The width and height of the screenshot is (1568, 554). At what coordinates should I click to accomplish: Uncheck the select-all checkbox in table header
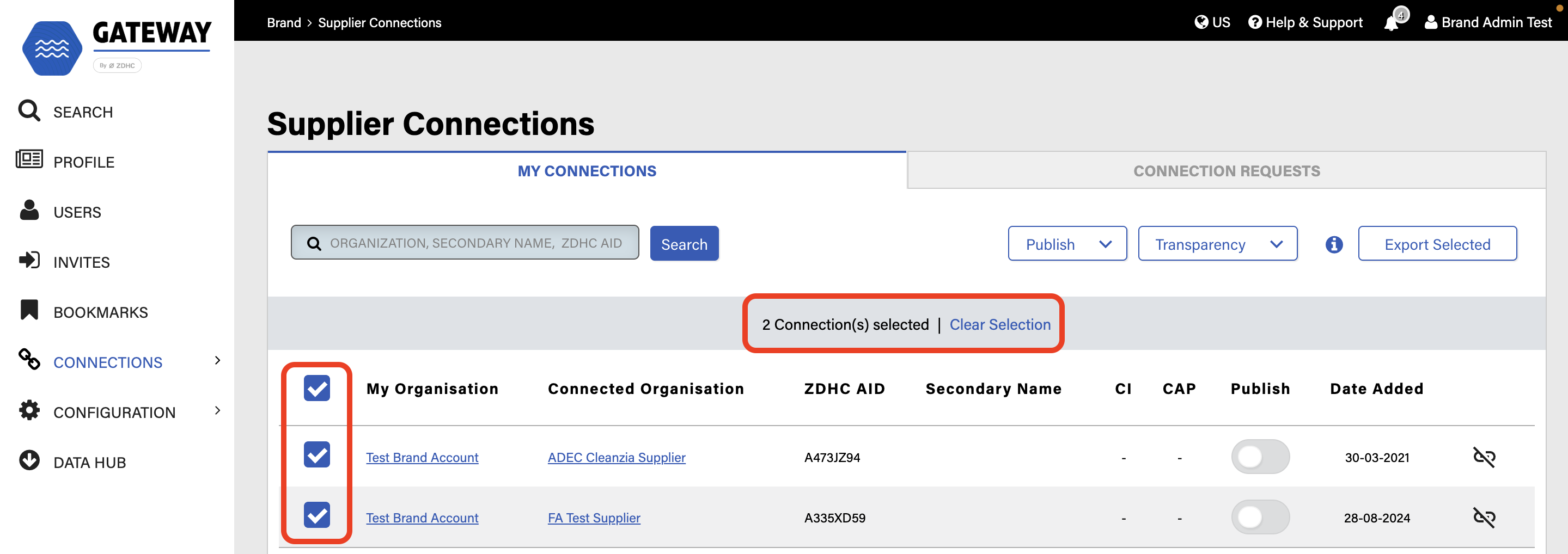[x=316, y=389]
